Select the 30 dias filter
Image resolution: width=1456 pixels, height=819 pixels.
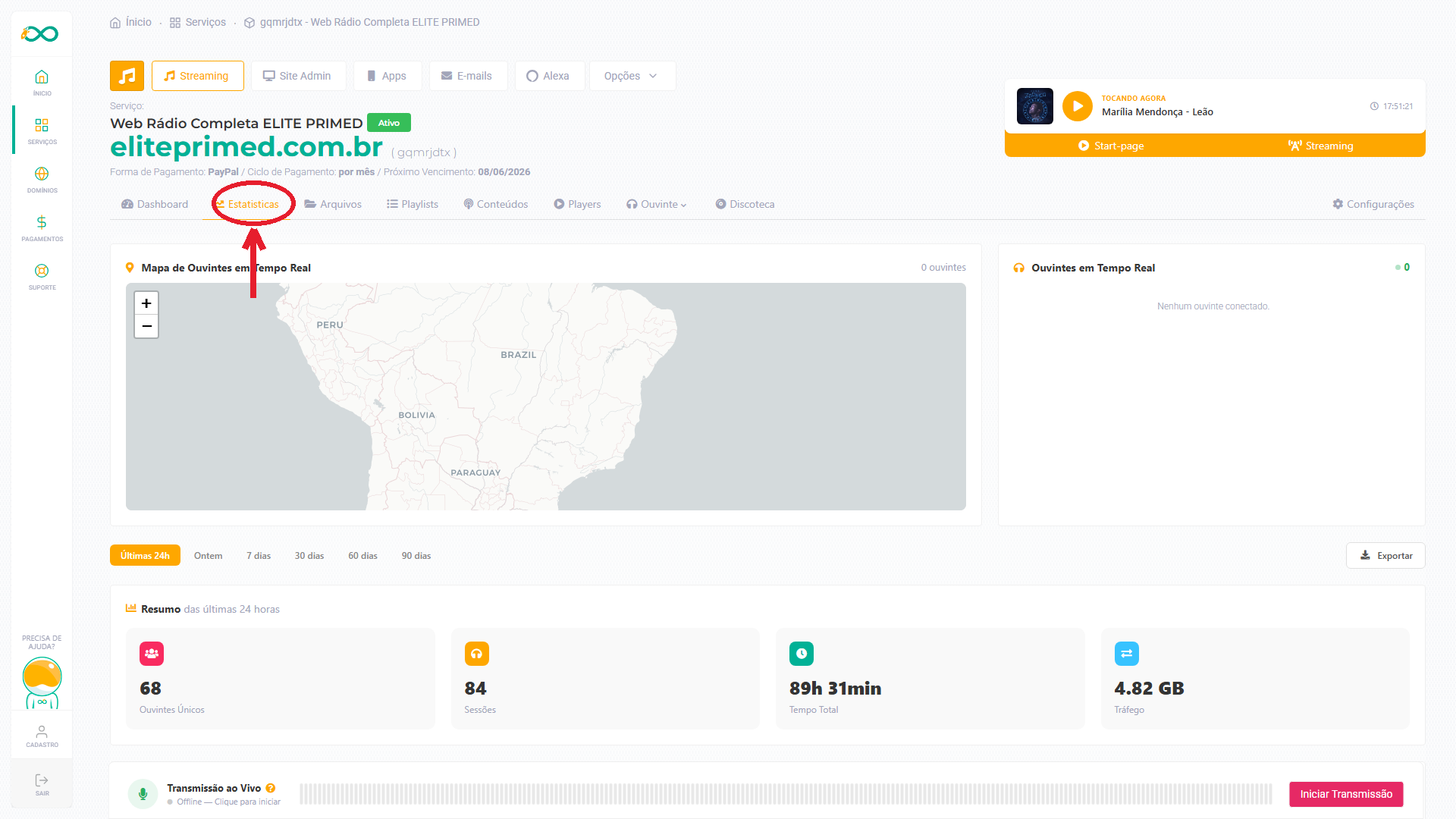(x=309, y=555)
